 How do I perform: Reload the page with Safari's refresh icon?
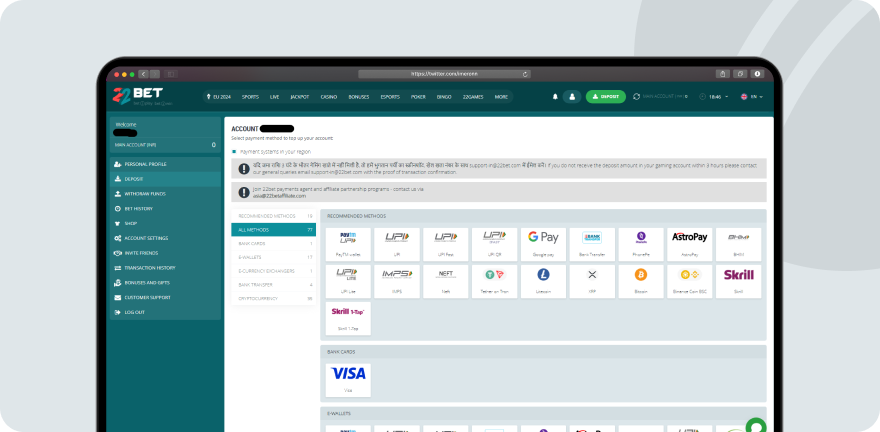click(525, 74)
